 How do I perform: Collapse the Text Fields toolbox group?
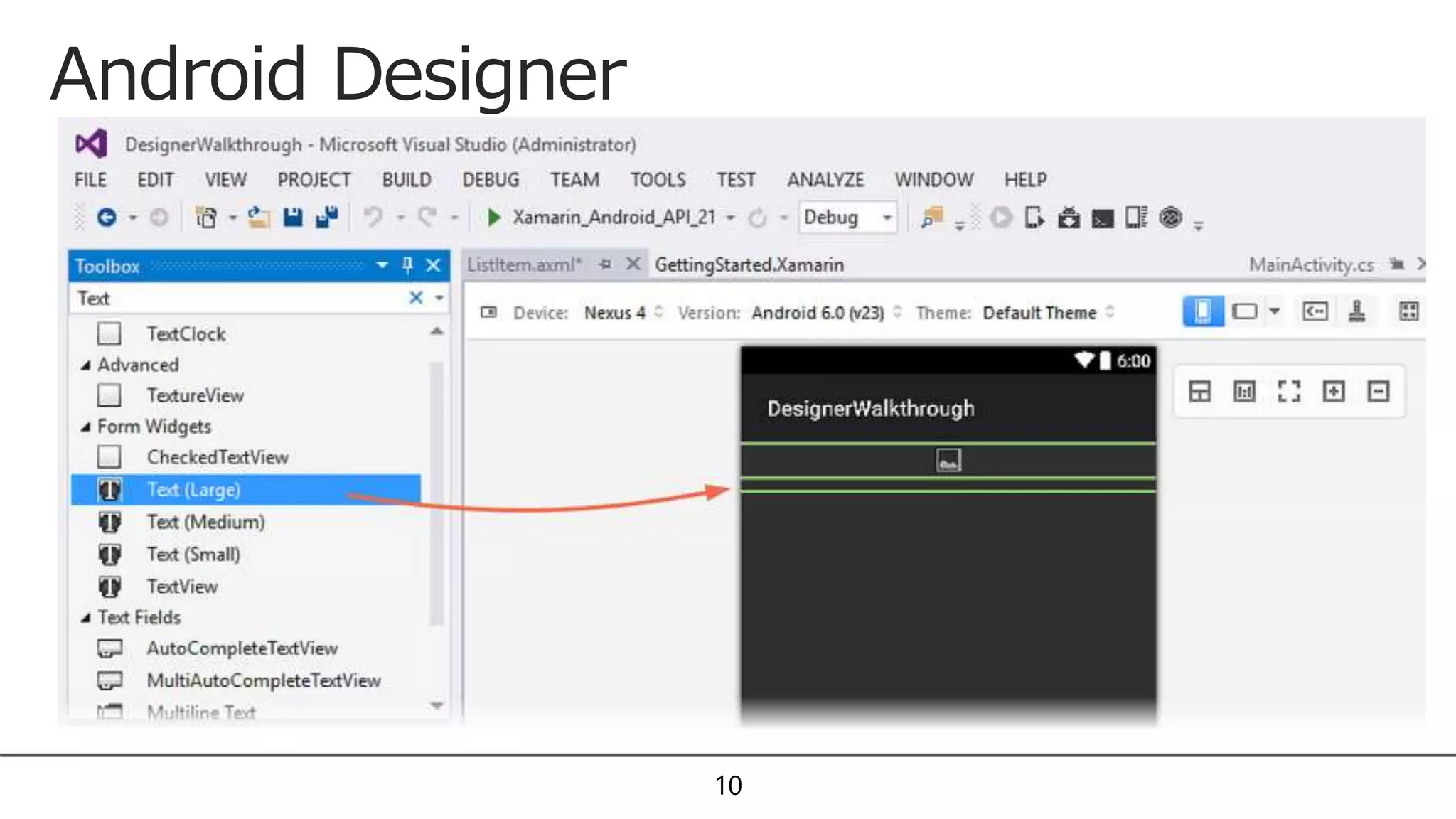(x=85, y=618)
